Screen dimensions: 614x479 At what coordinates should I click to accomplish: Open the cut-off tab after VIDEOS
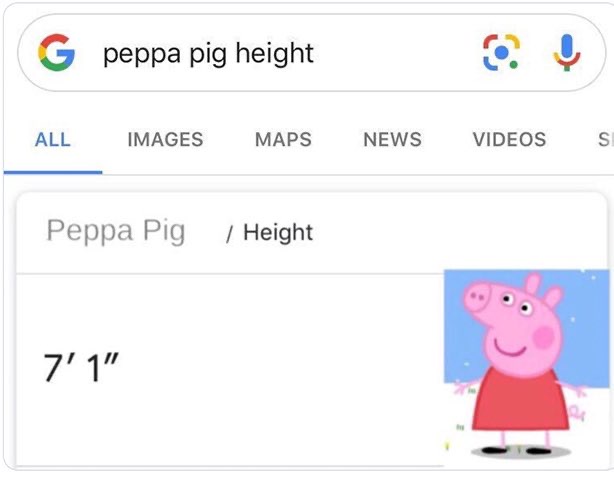[605, 139]
